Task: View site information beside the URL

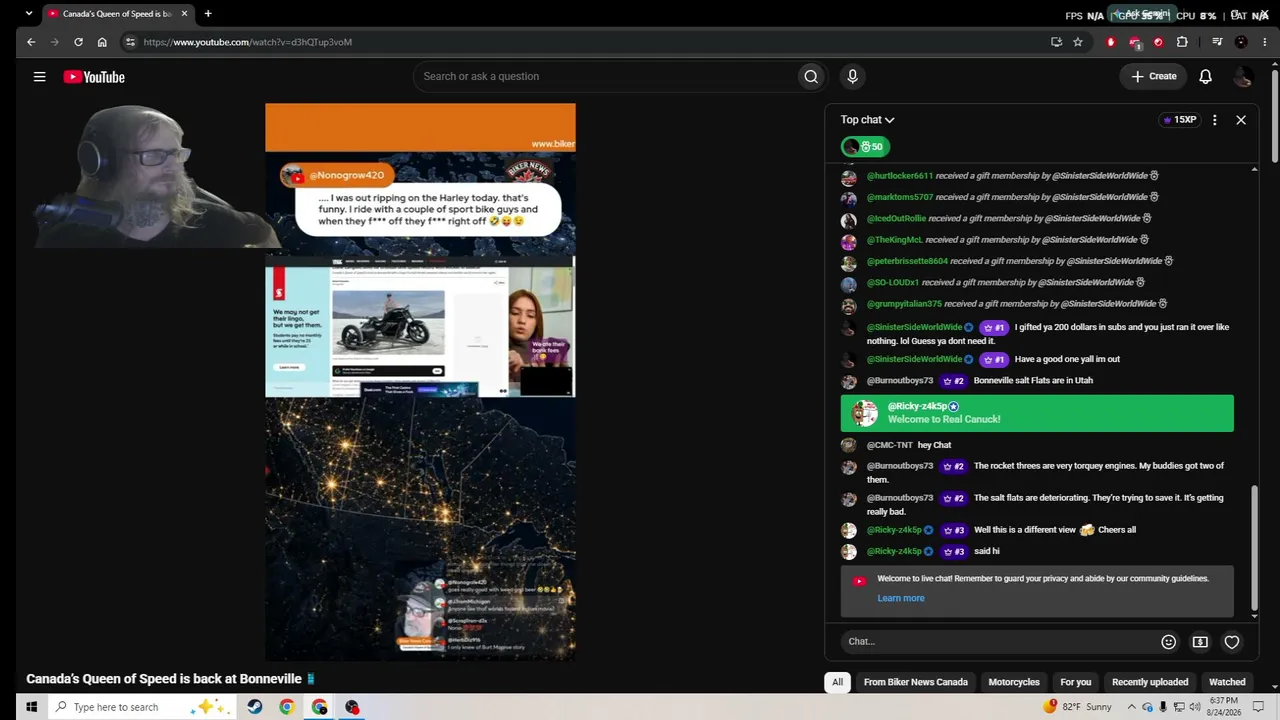Action: (130, 42)
